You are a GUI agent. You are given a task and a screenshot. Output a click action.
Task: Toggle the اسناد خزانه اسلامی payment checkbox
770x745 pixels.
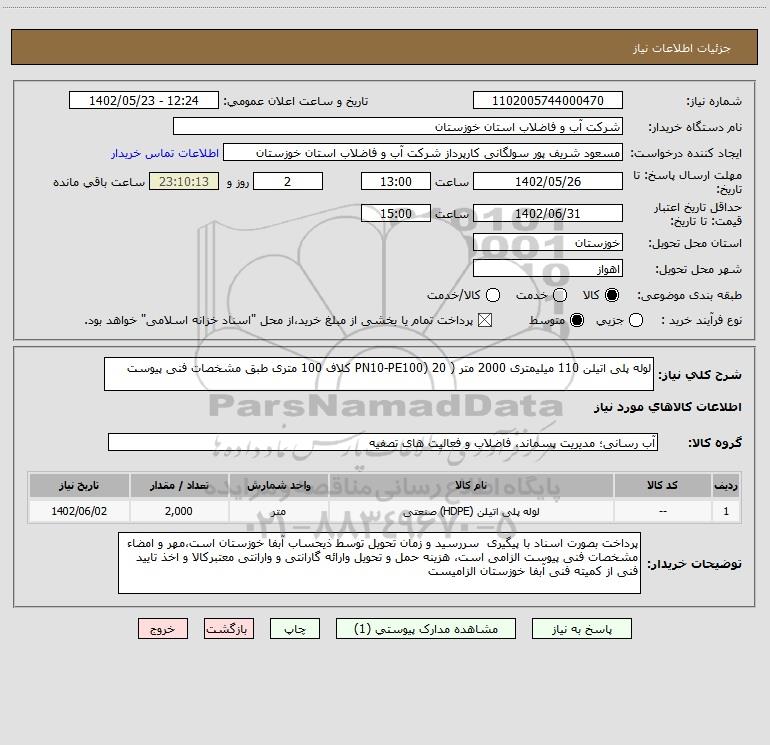click(x=485, y=320)
